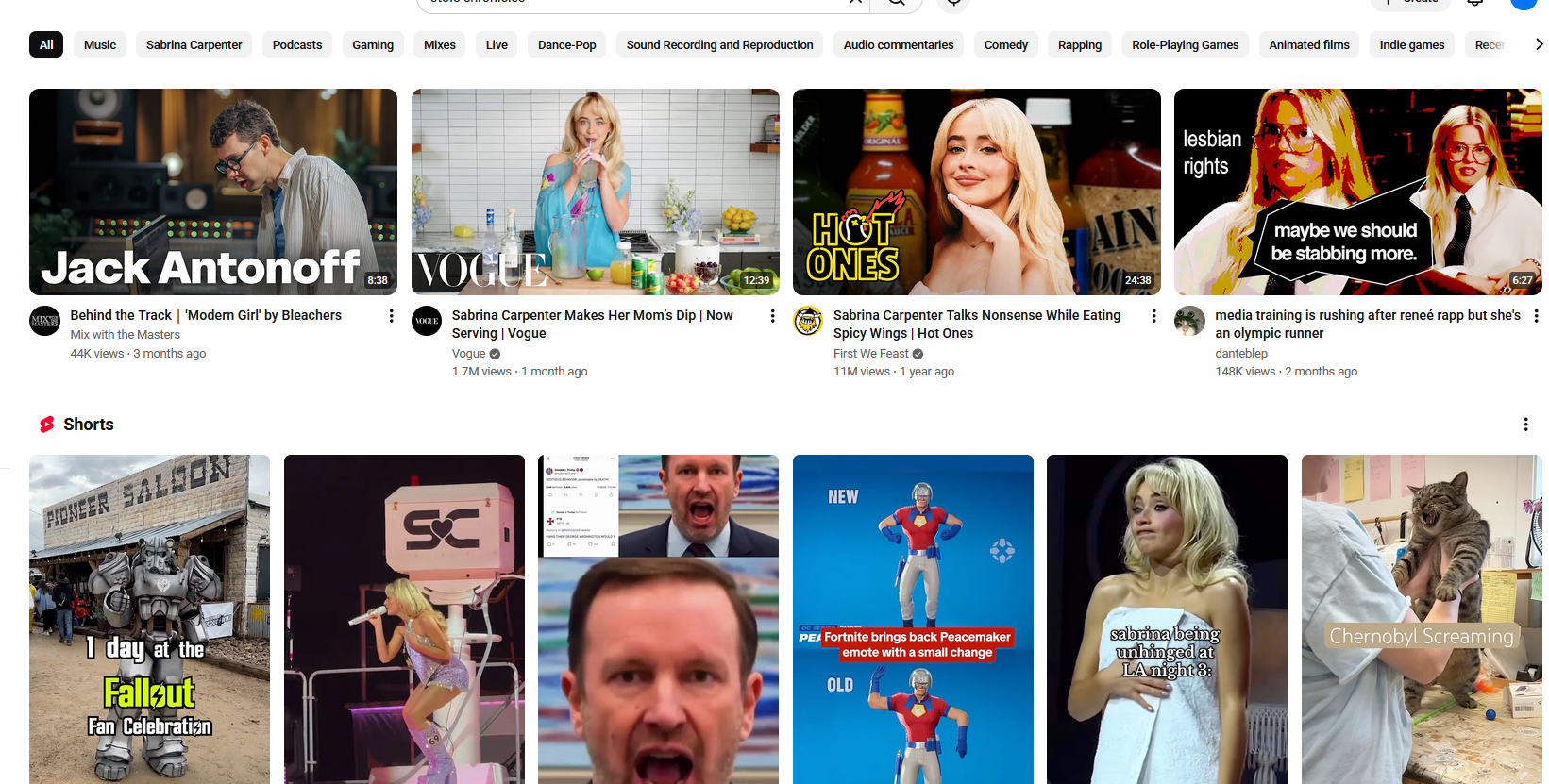Viewport: 1549px width, 784px height.
Task: Open the Mixes chip
Action: pyautogui.click(x=440, y=44)
